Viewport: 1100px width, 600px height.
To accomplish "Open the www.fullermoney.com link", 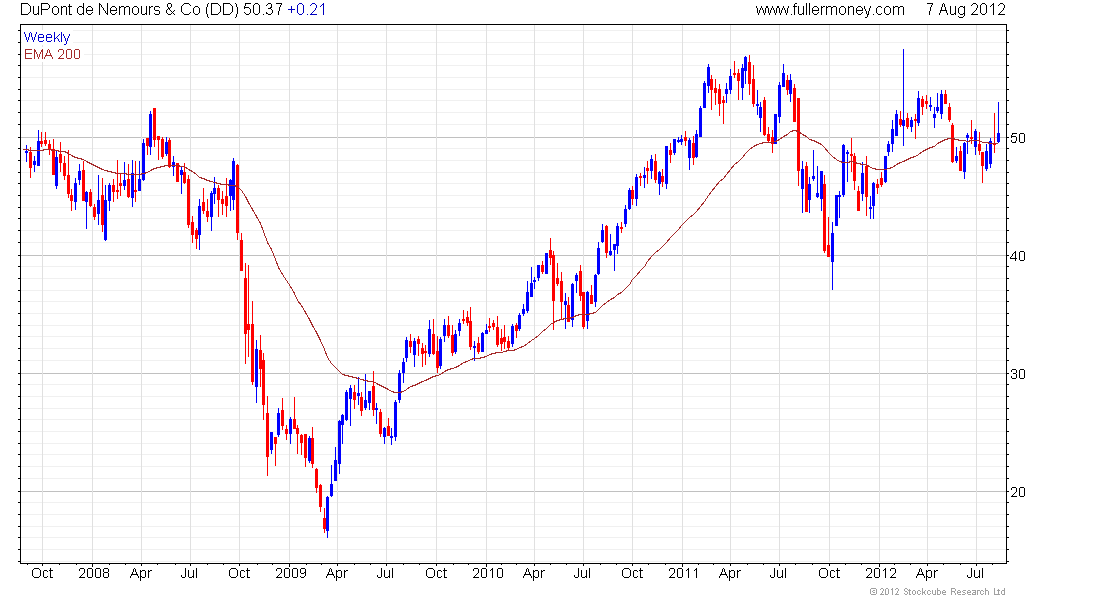I will click(x=830, y=10).
